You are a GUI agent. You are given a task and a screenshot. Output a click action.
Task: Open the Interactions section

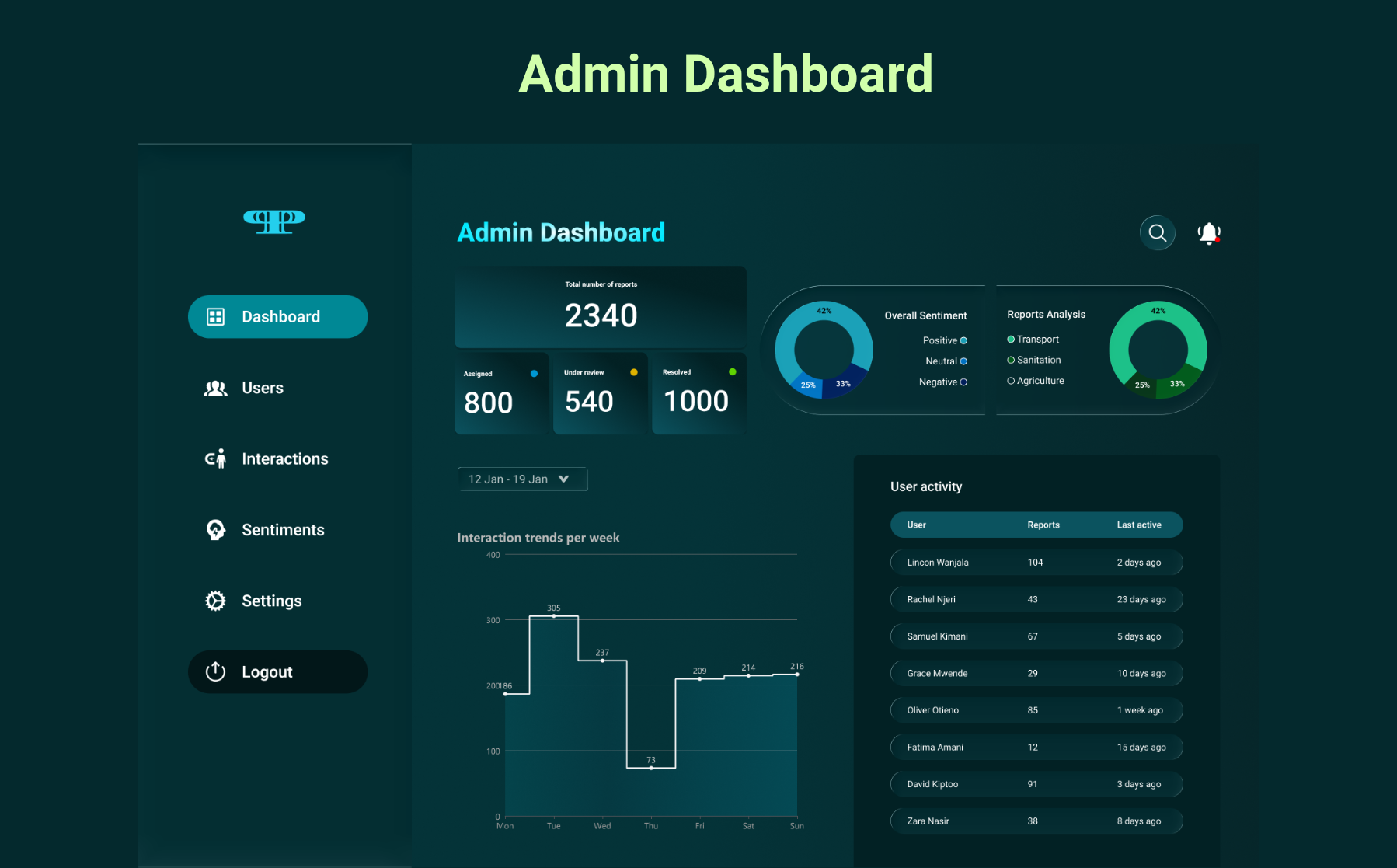tap(284, 458)
